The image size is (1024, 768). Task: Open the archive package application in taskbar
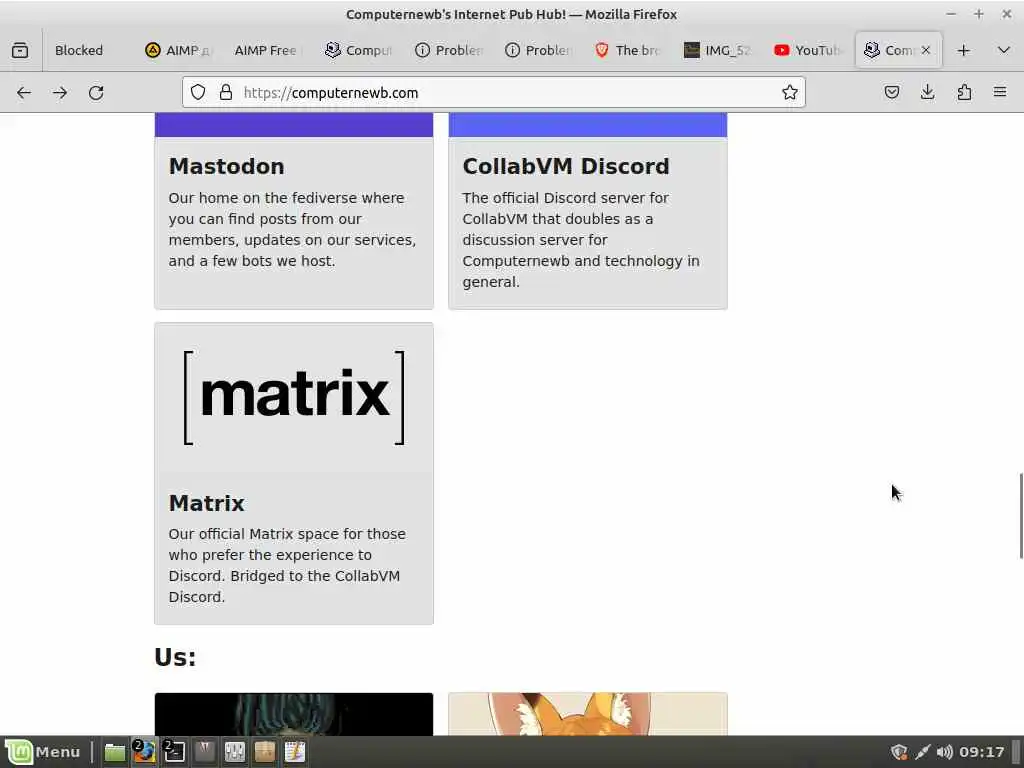pos(264,752)
